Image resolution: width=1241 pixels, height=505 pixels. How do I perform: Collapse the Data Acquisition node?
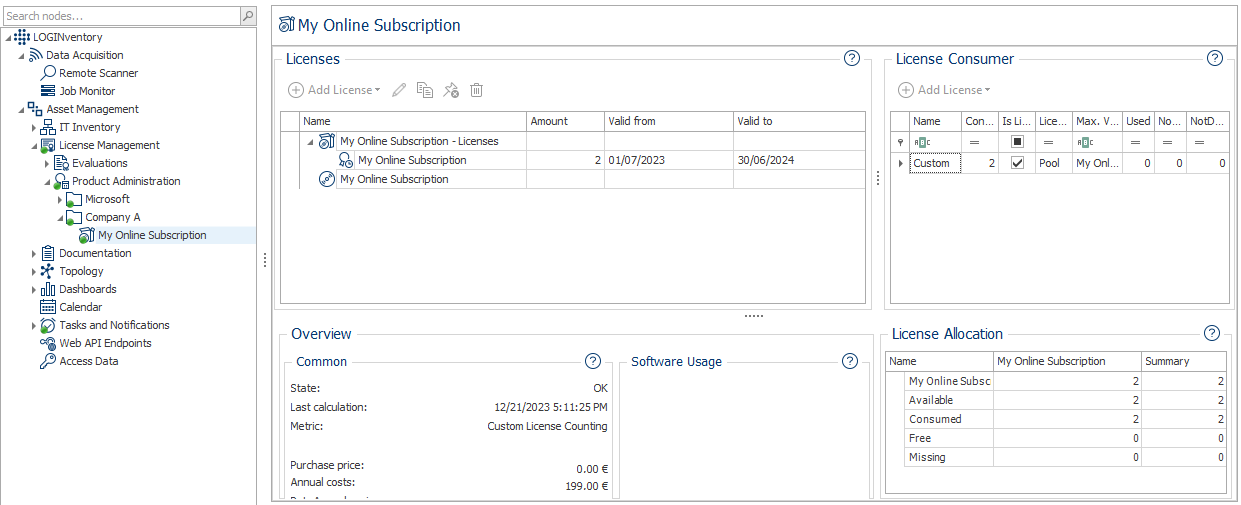(x=21, y=55)
